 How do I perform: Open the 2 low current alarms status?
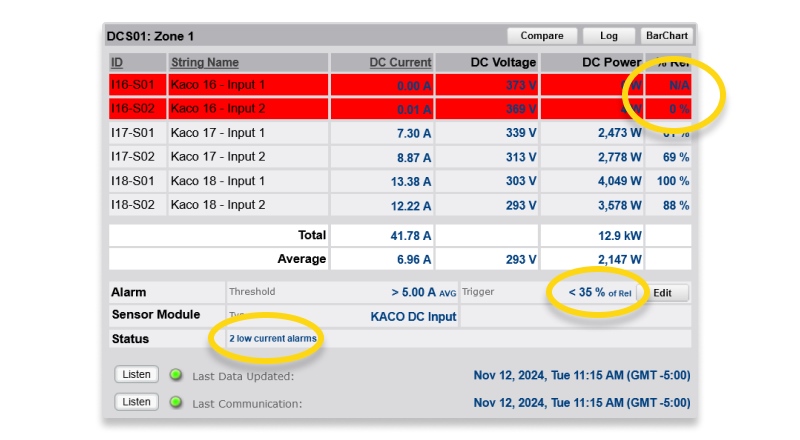point(273,339)
